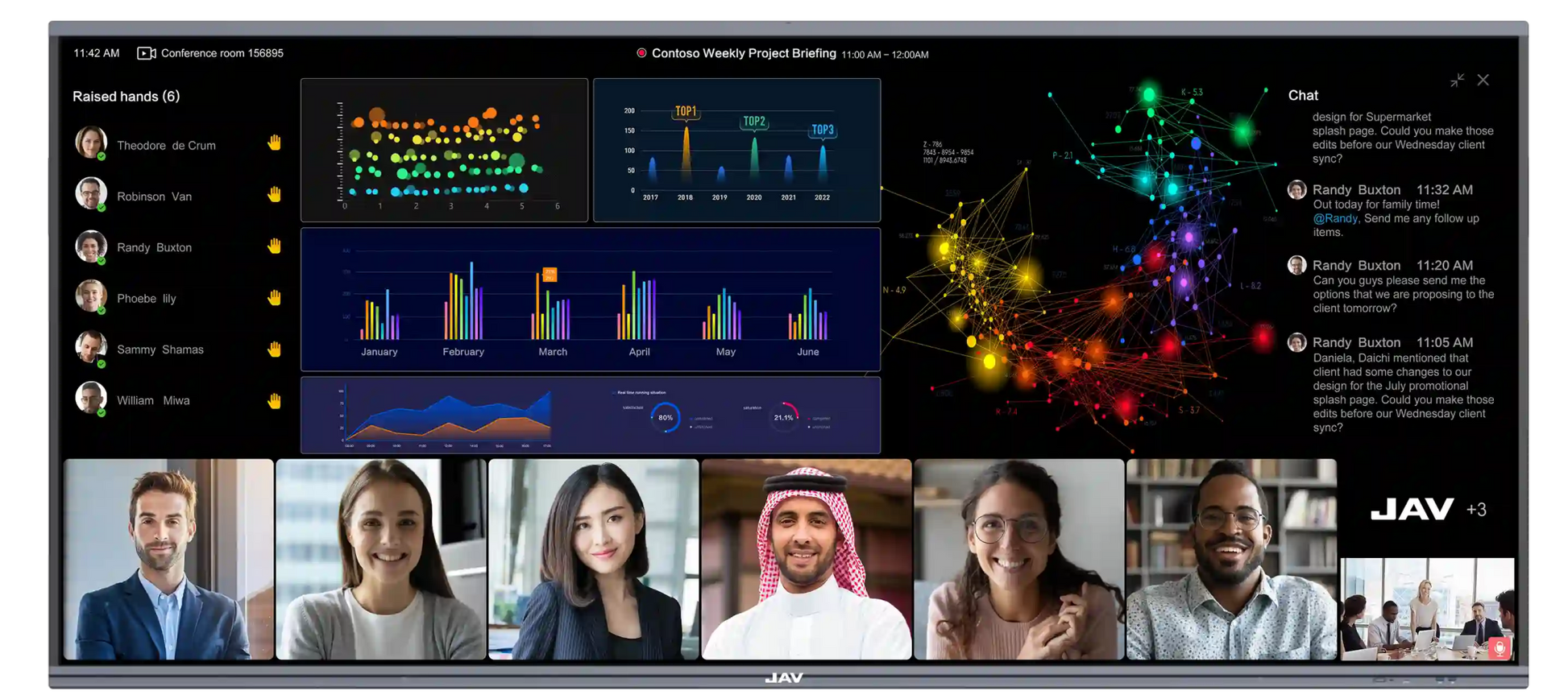Close the chat panel
This screenshot has width=1568, height=699.
[x=1483, y=81]
